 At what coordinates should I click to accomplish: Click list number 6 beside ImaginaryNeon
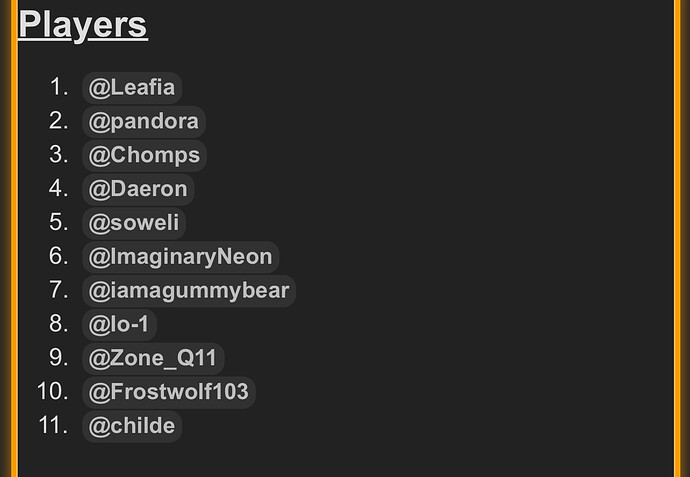pyautogui.click(x=59, y=256)
